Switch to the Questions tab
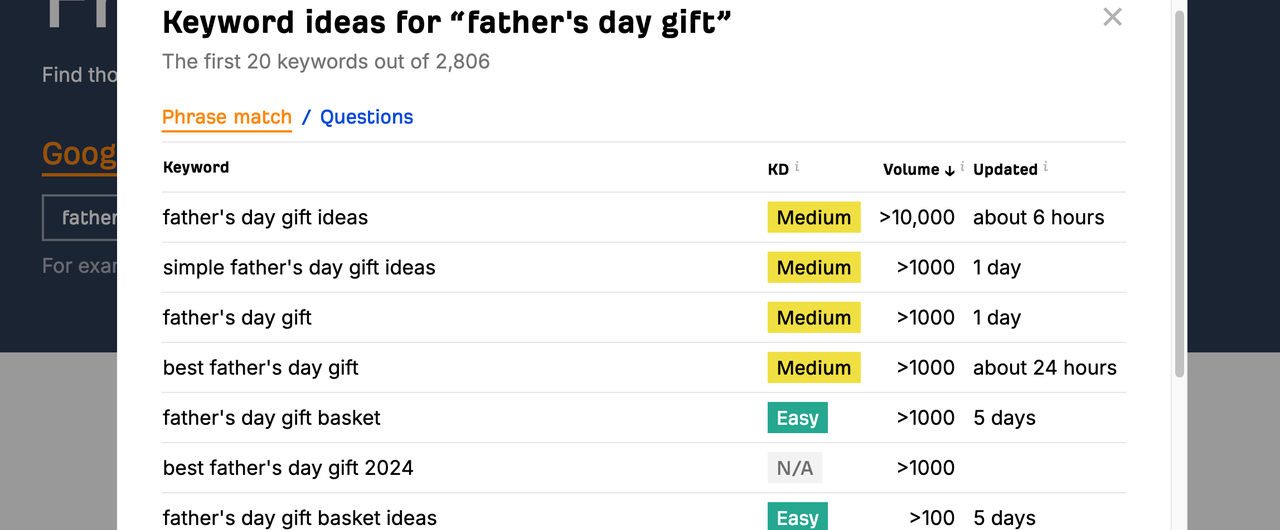 pos(366,117)
